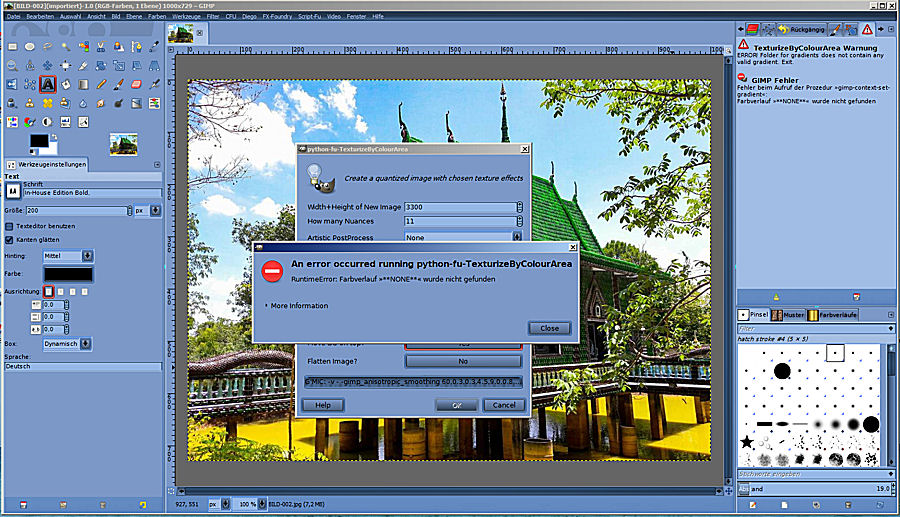The height and width of the screenshot is (517, 900).
Task: Select the Scissors Select tool
Action: [x=101, y=46]
